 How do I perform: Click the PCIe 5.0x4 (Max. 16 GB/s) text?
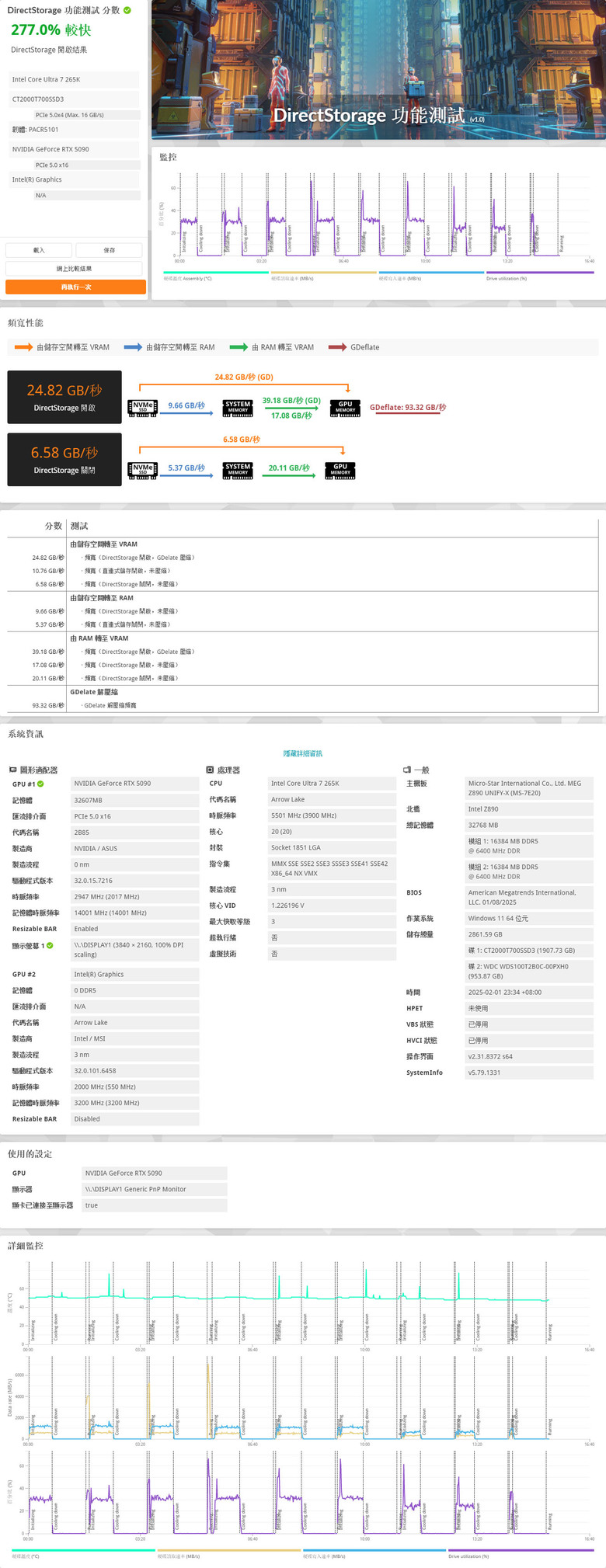coord(70,115)
